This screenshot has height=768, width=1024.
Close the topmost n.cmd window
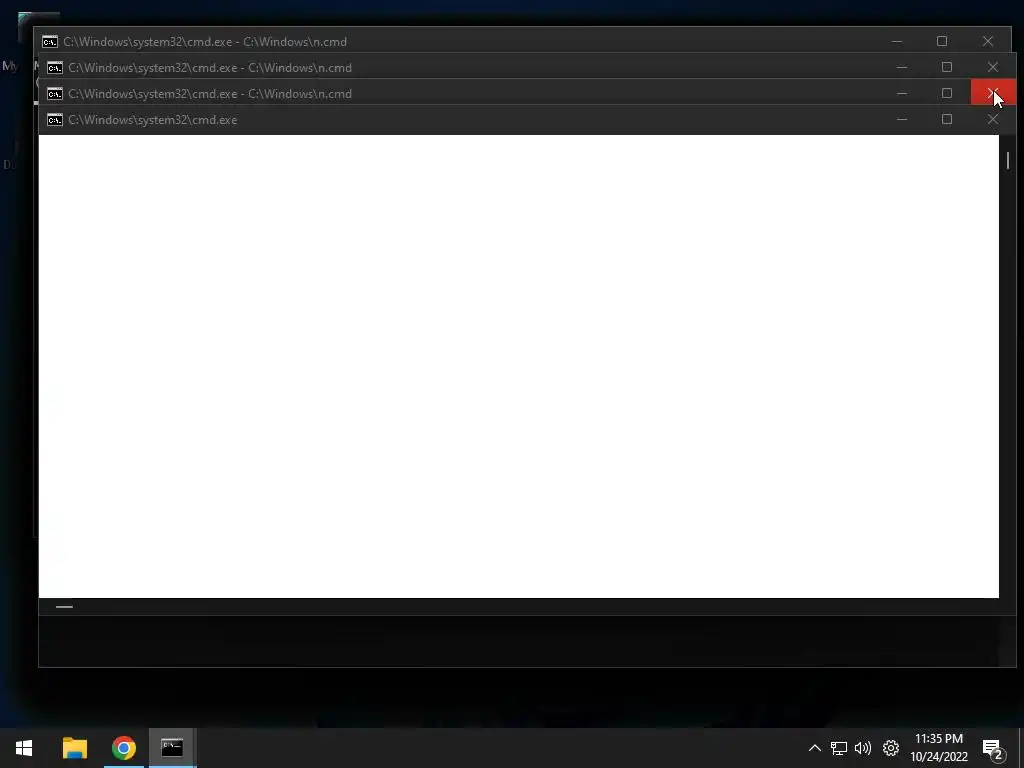point(988,41)
